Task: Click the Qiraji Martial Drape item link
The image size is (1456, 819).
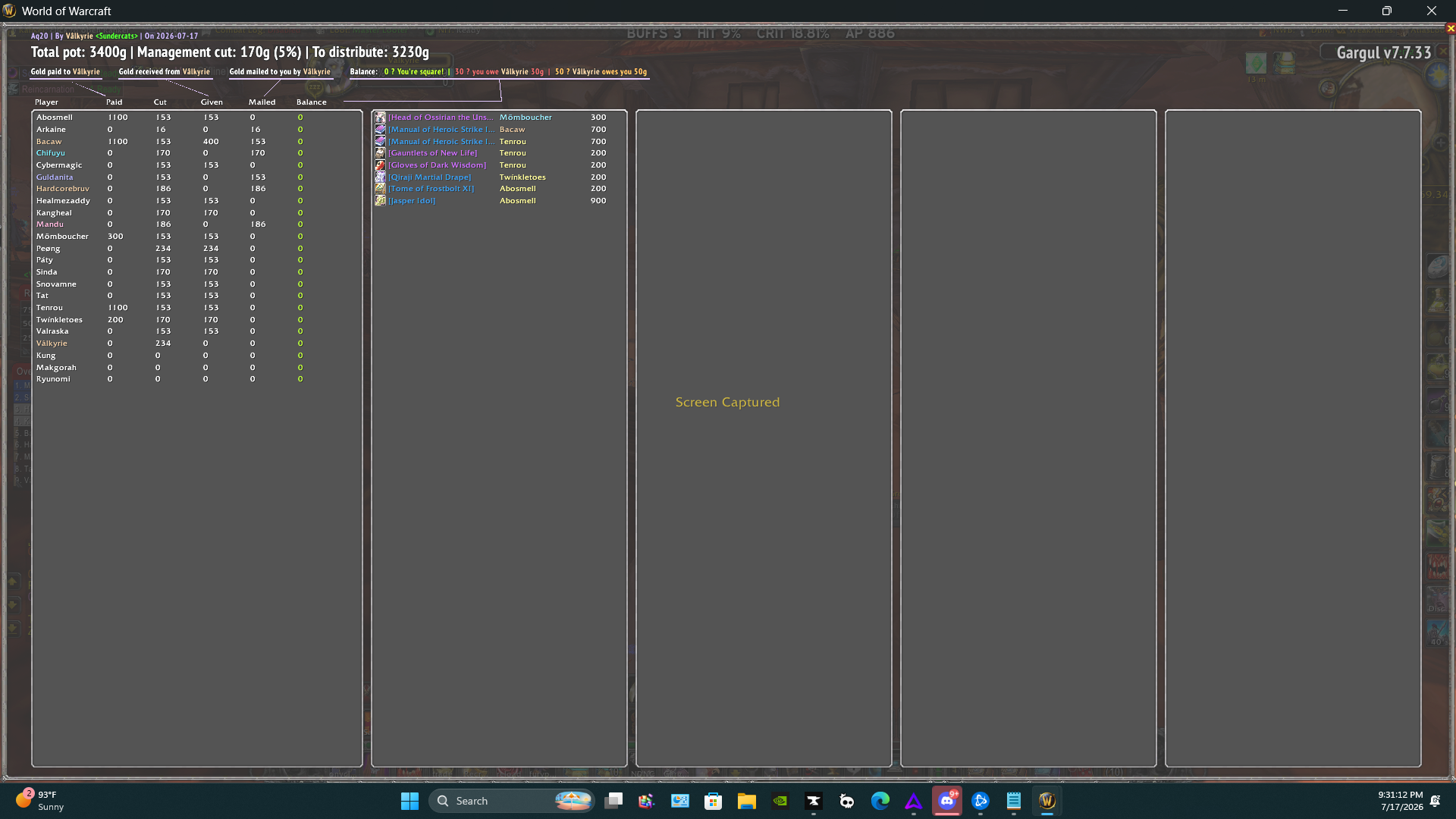Action: click(430, 177)
